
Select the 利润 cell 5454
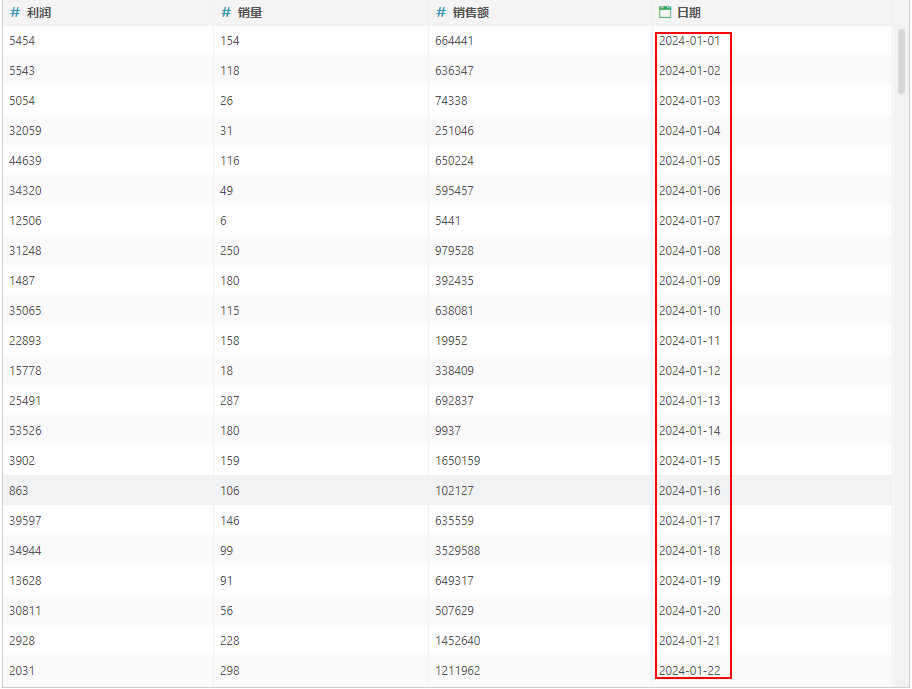pos(22,41)
